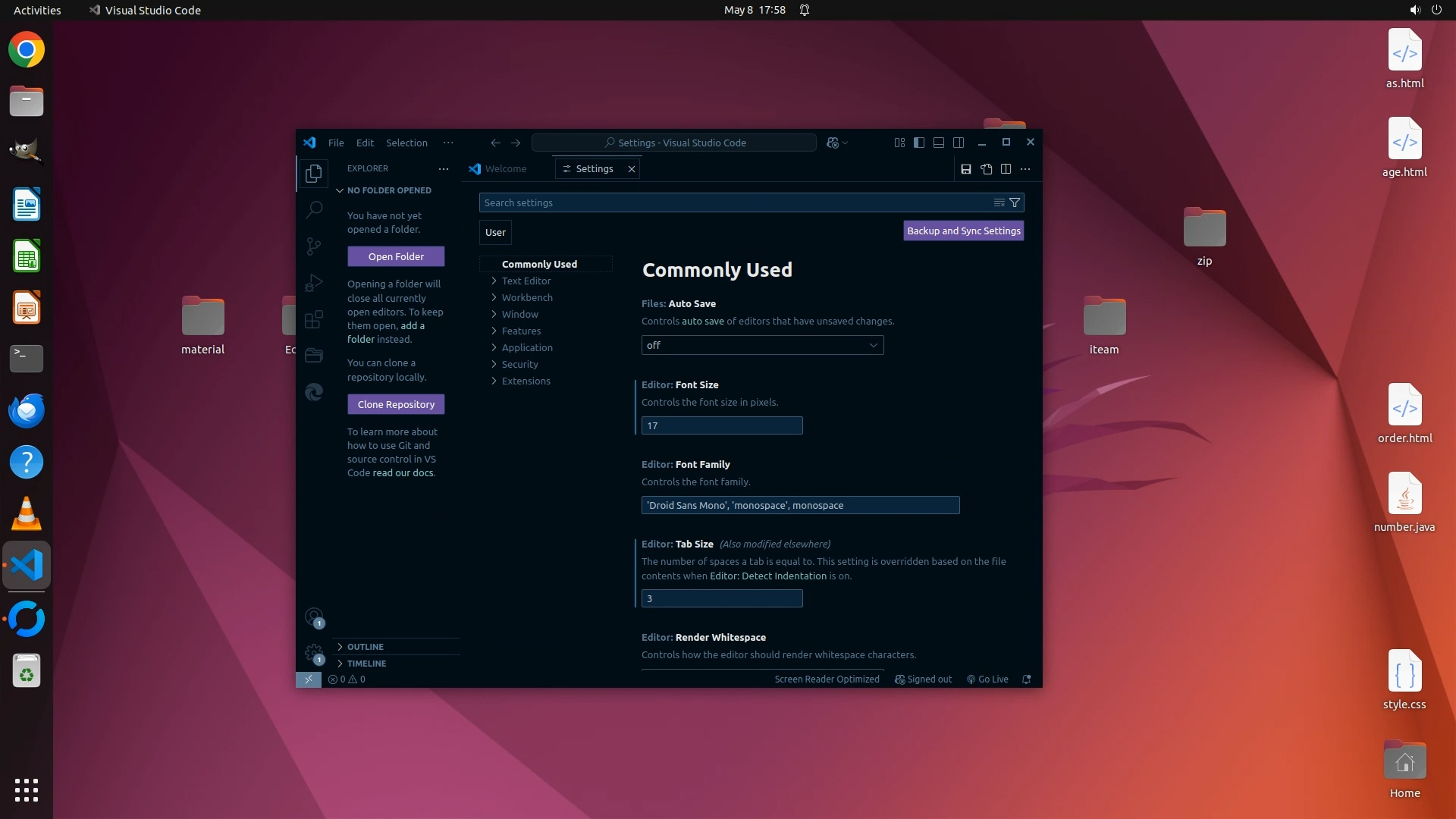Expand the OUTLINE section
The image size is (1456, 819).
point(366,647)
